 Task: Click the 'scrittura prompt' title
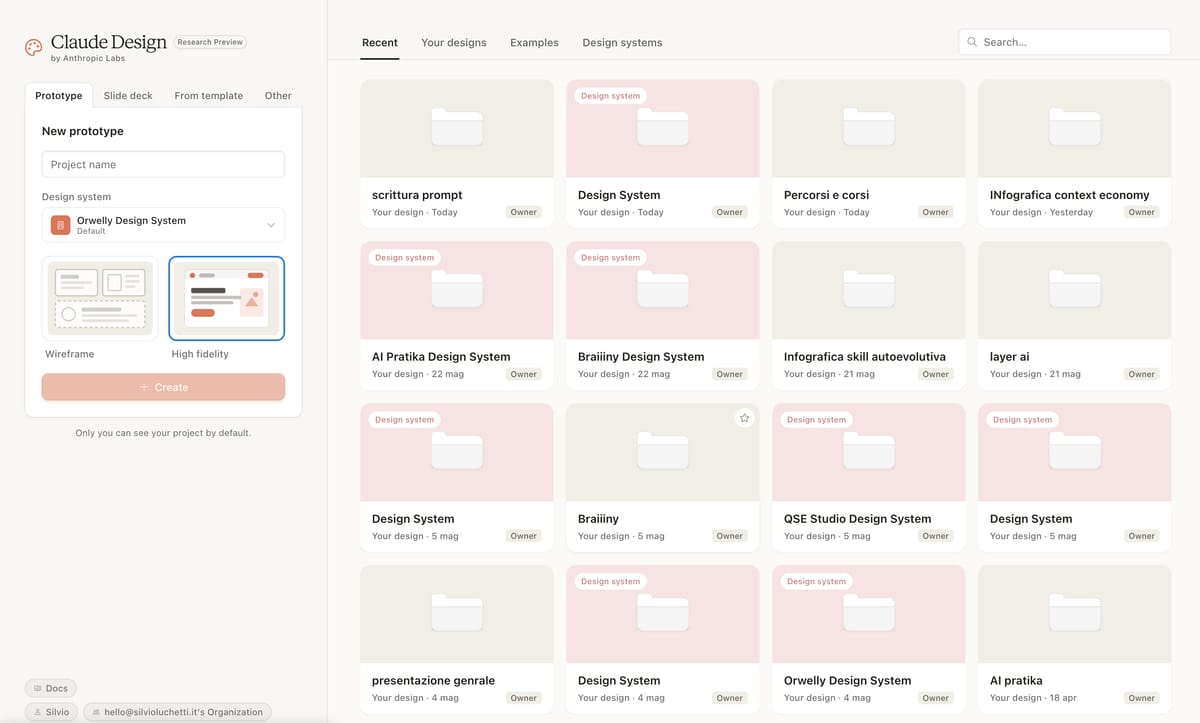(x=417, y=195)
